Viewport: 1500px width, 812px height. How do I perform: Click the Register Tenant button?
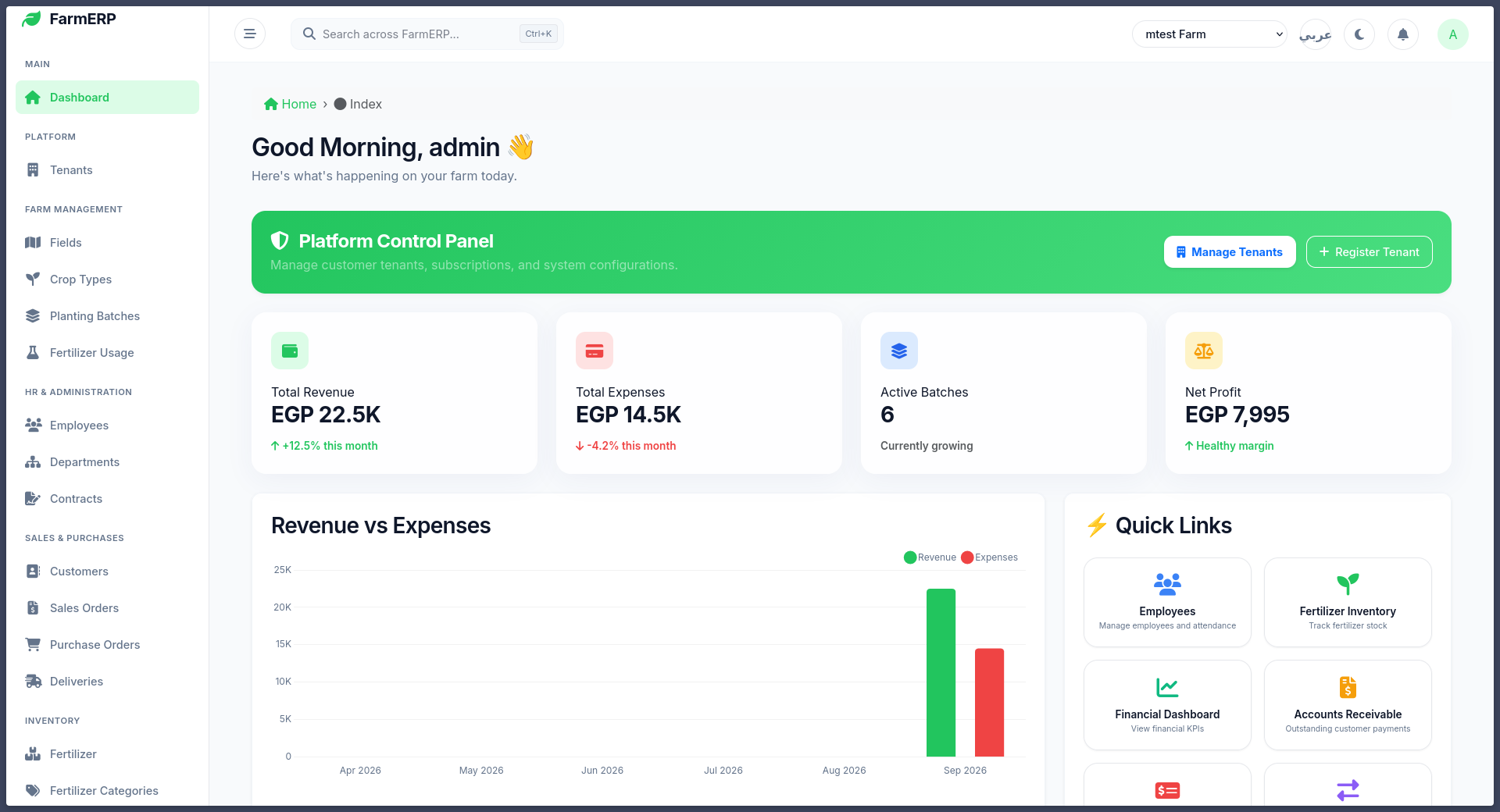[1370, 252]
